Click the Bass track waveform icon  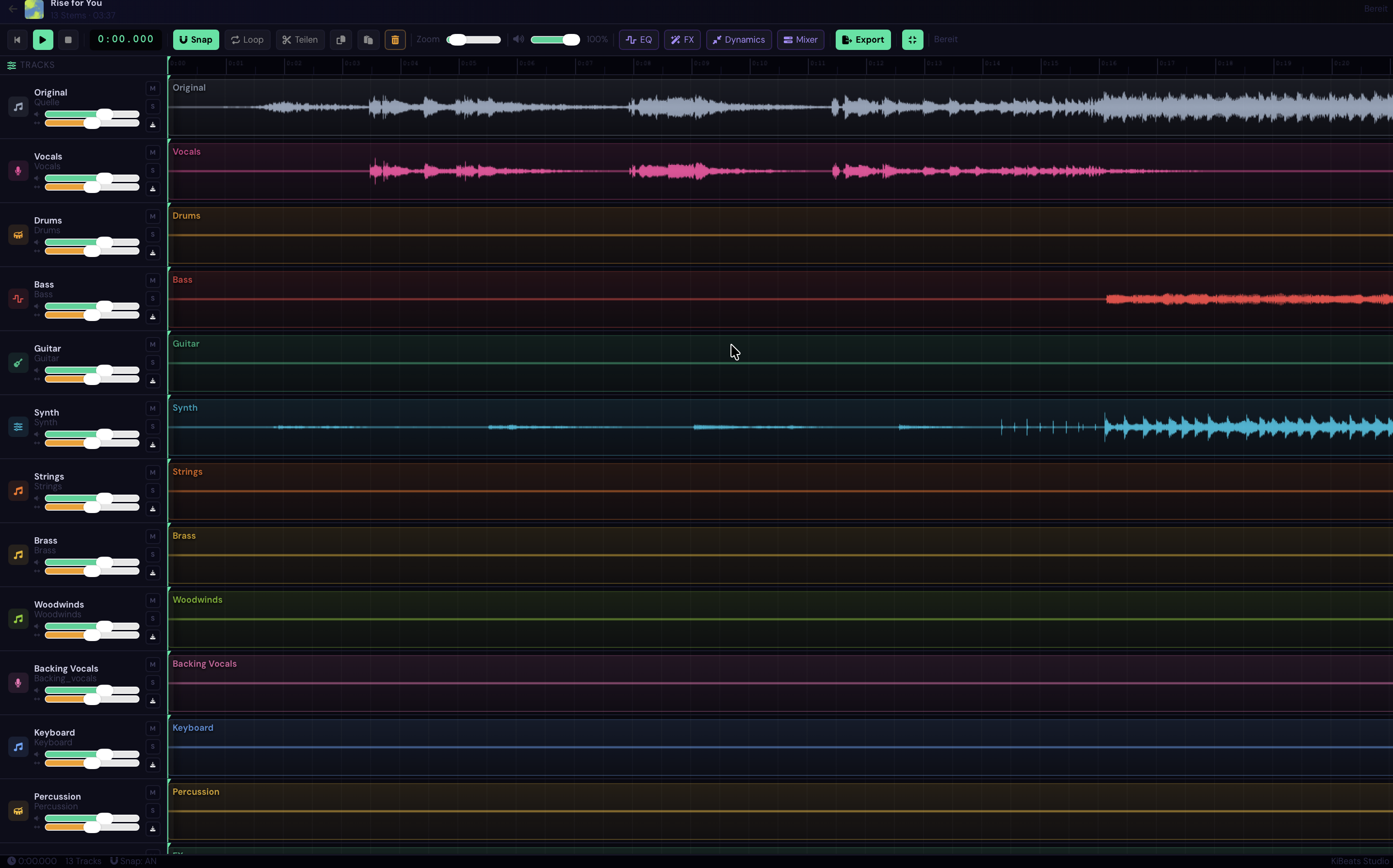pyautogui.click(x=18, y=299)
